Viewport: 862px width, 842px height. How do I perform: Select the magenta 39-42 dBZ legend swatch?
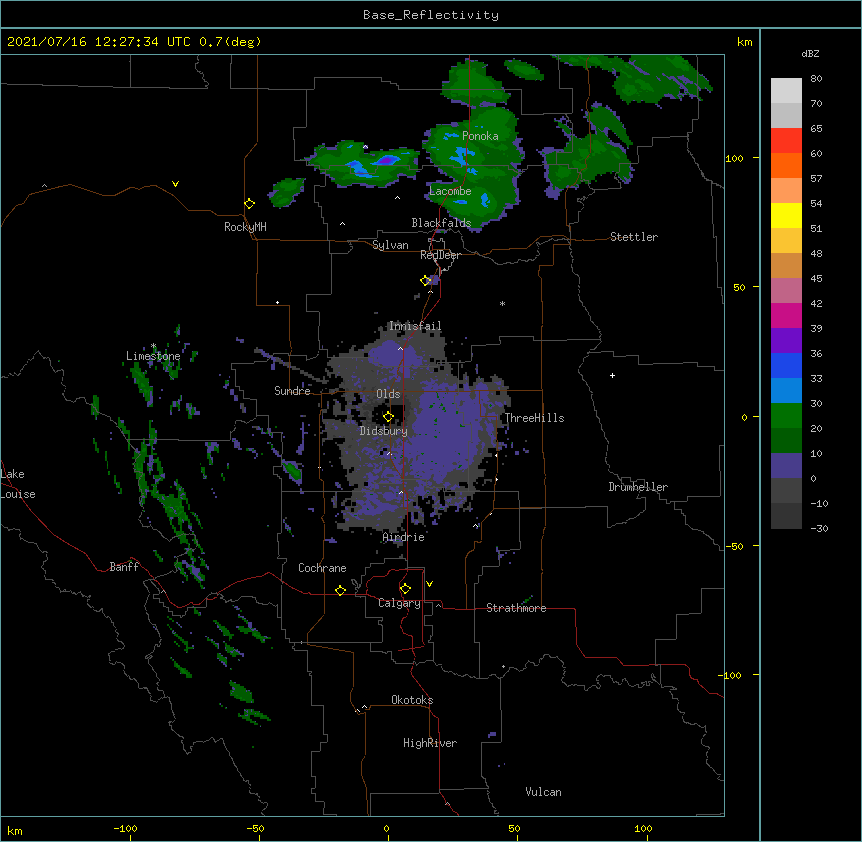[786, 315]
